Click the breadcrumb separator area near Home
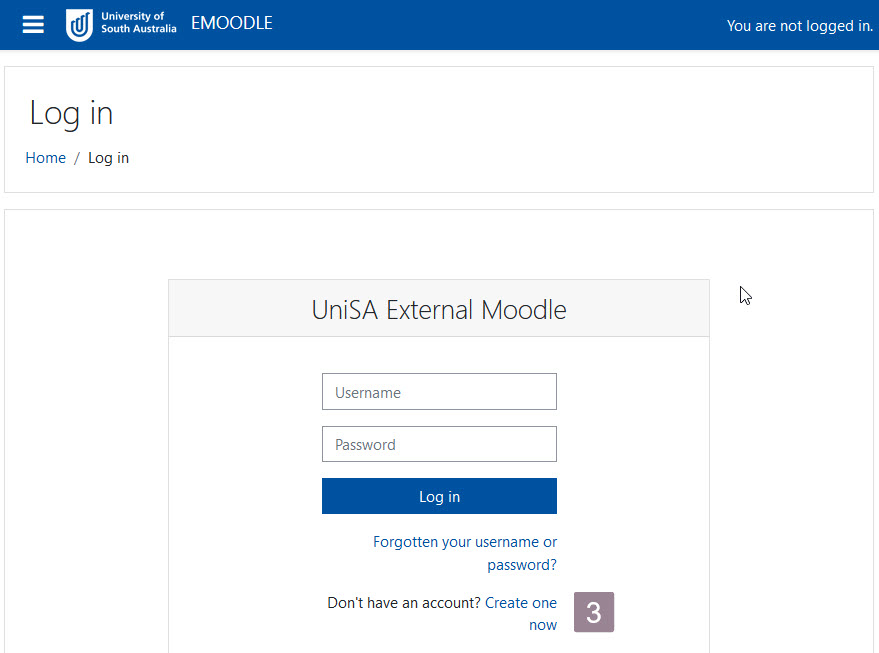The height and width of the screenshot is (653, 879). 76,157
